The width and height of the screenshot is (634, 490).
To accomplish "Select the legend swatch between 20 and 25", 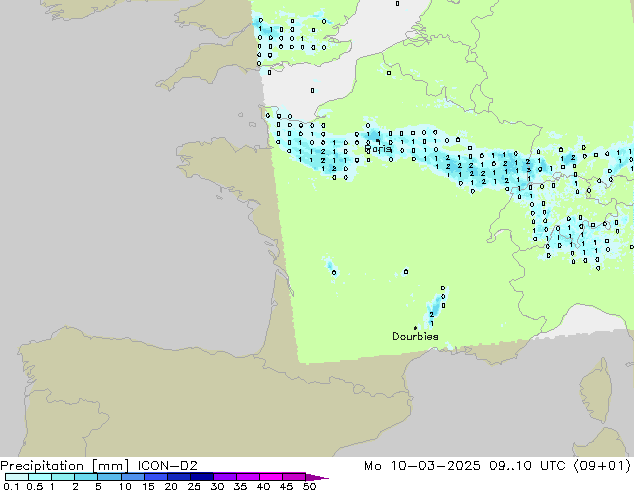I will [178, 477].
